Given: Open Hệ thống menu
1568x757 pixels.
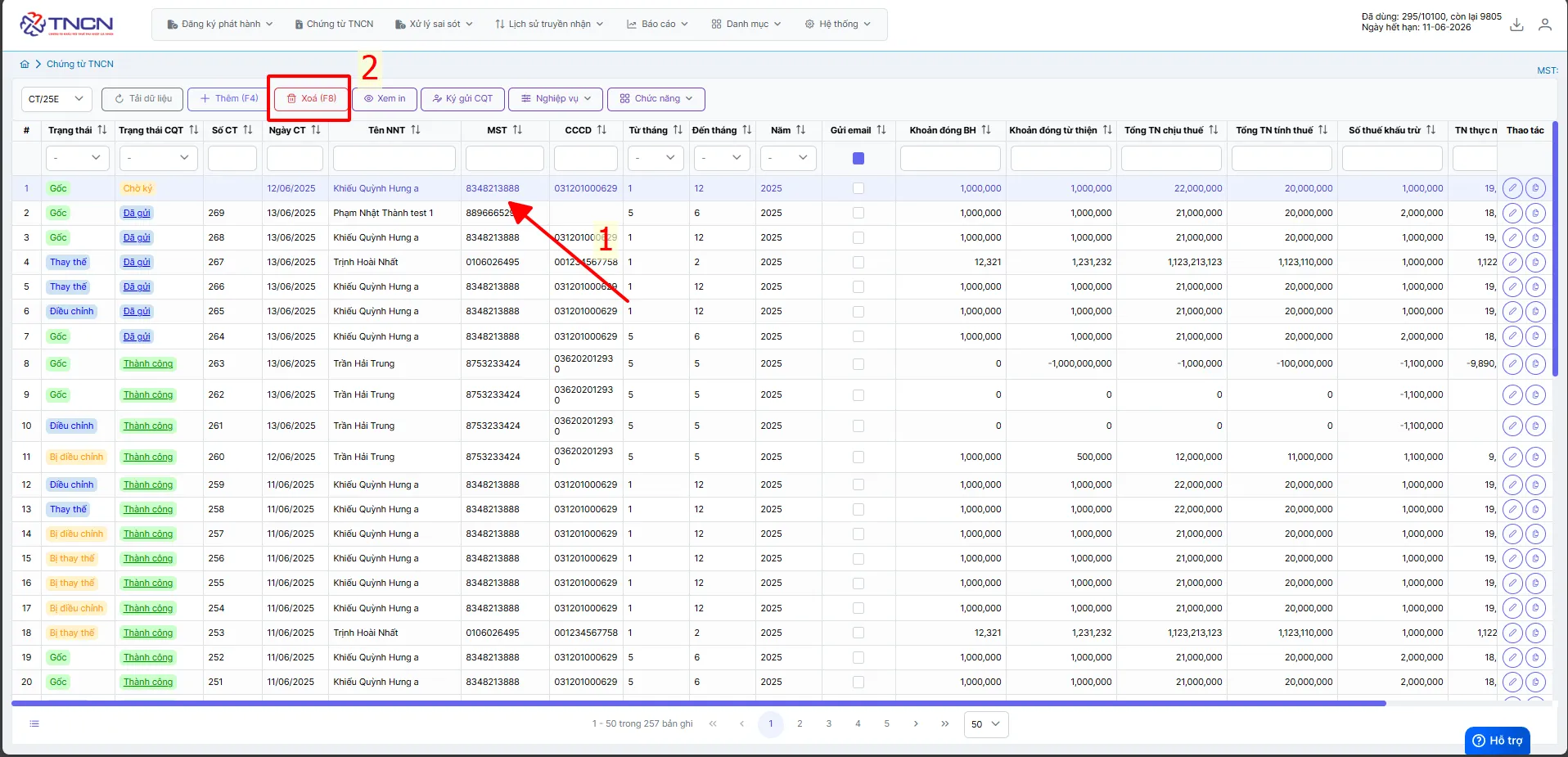Looking at the screenshot, I should click(x=838, y=25).
